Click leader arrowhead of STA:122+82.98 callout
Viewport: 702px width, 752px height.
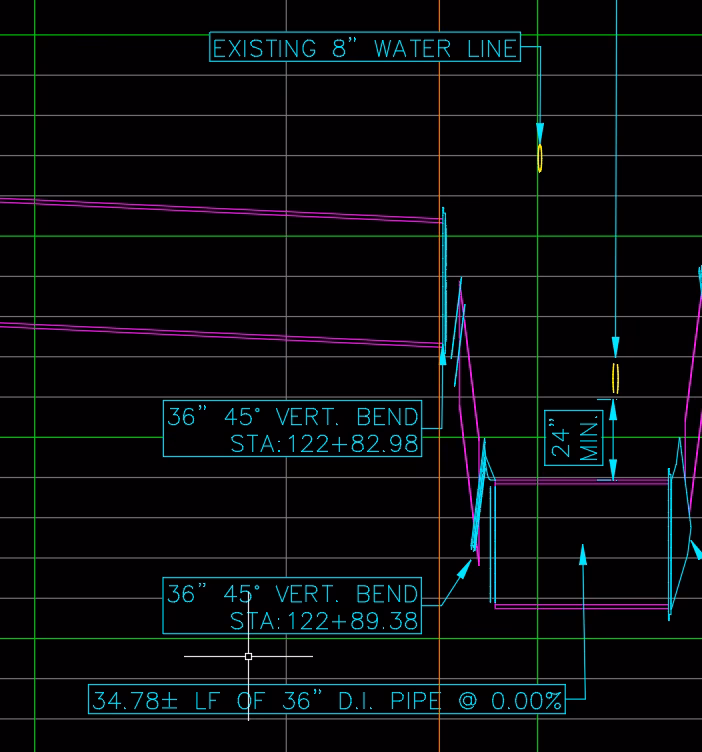[442, 355]
